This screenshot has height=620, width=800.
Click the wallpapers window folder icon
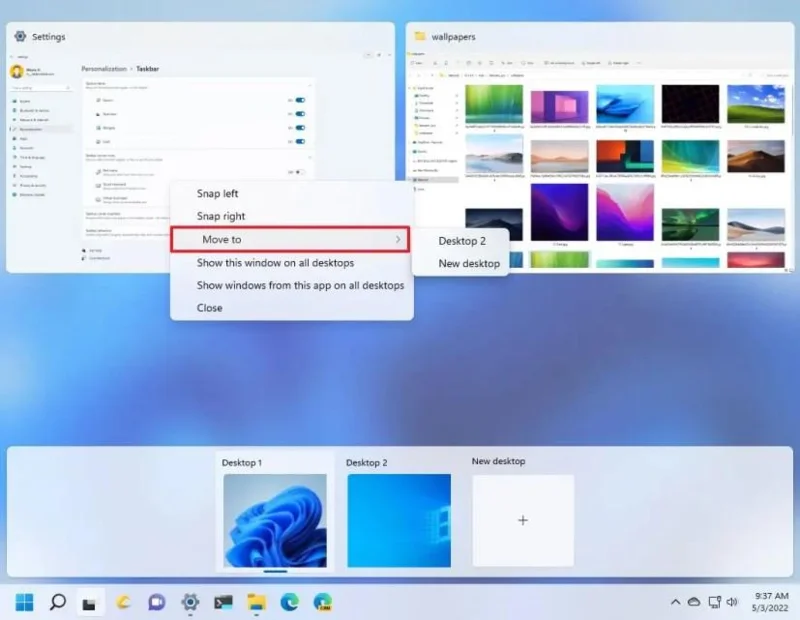pos(420,36)
